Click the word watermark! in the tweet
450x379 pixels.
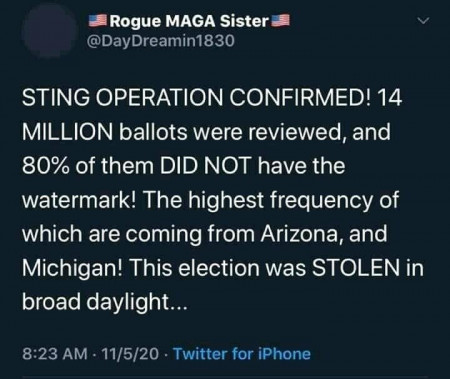80,200
